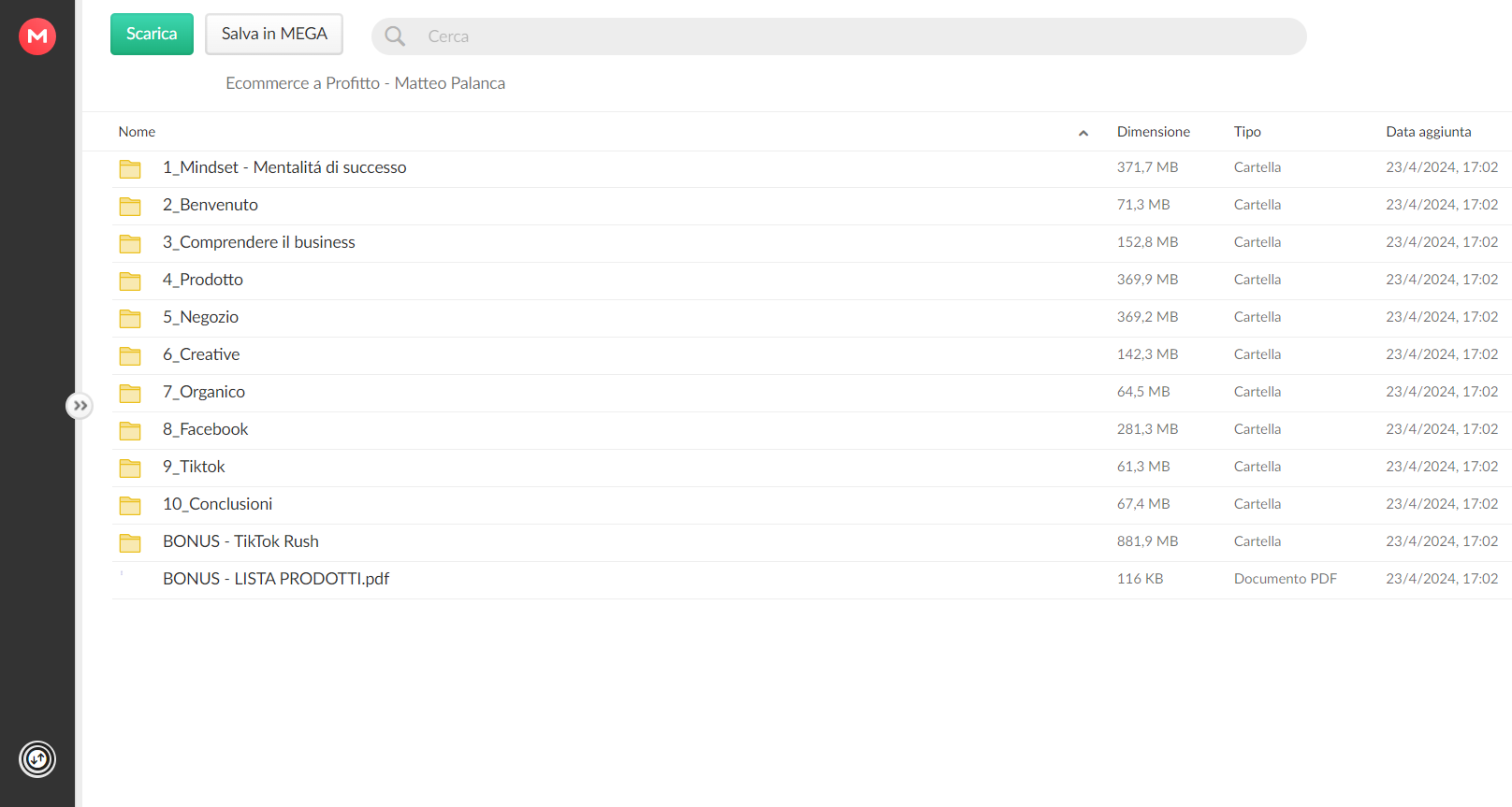Click the 71,3 MB size value
The height and width of the screenshot is (807, 1512).
pos(1143,205)
